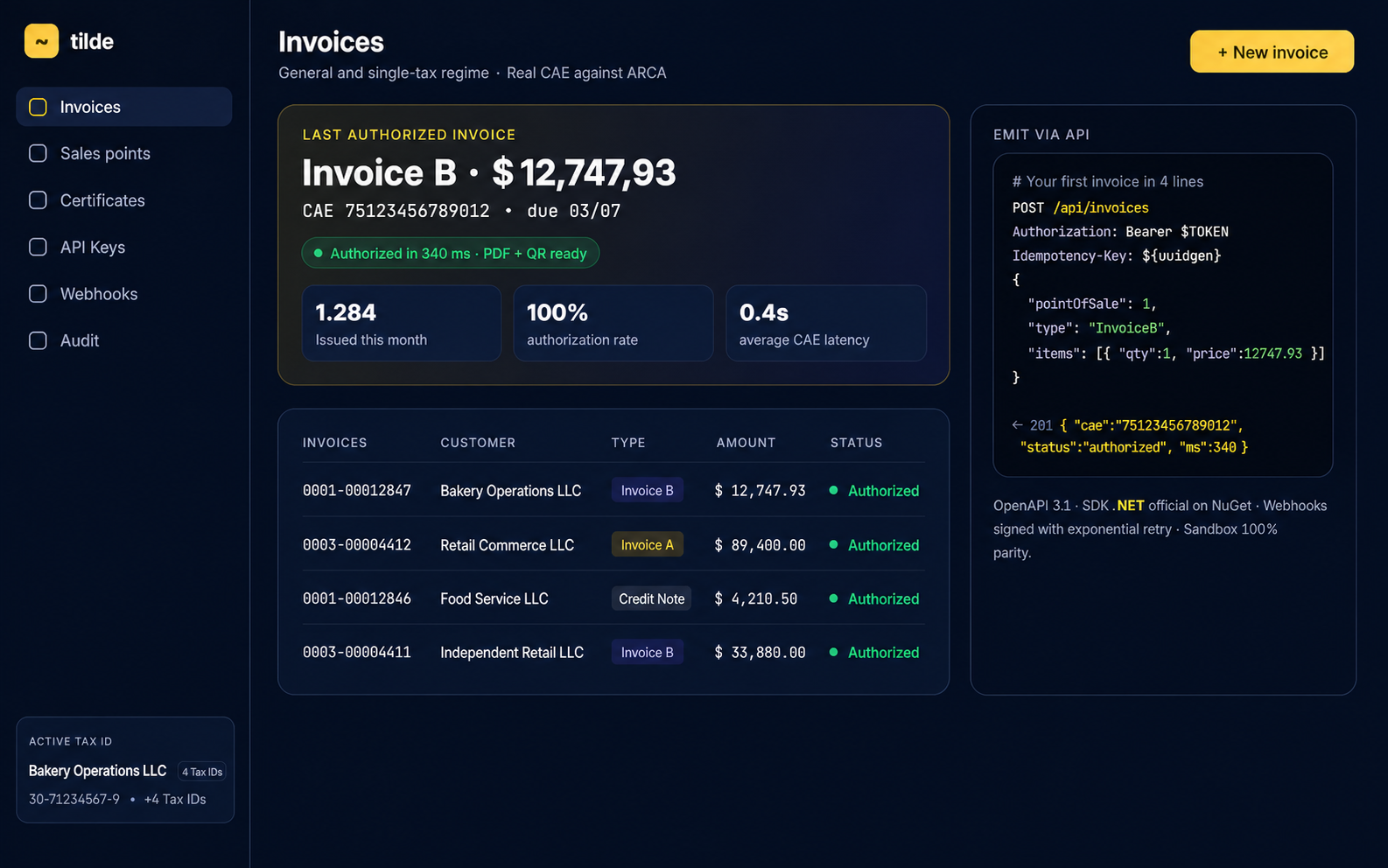Click the Sales points sidebar icon
The width and height of the screenshot is (1388, 868).
click(x=38, y=153)
